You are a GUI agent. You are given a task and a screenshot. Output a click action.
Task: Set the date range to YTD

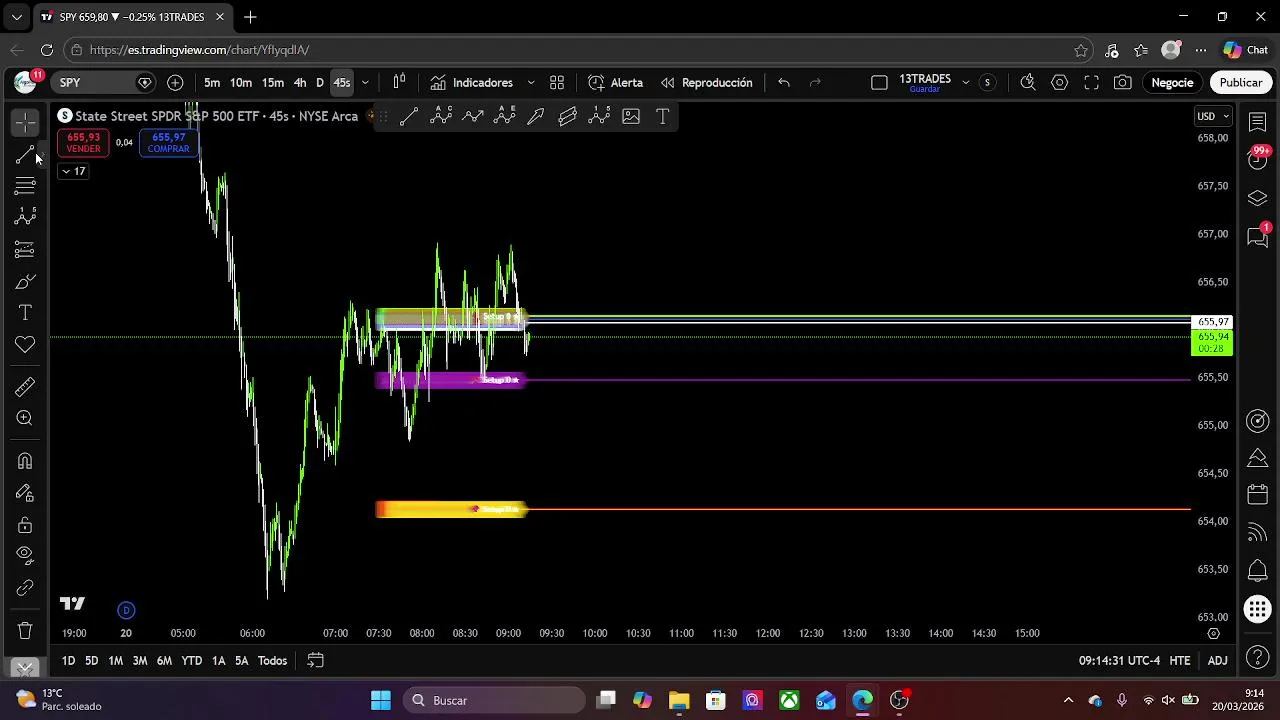(191, 661)
